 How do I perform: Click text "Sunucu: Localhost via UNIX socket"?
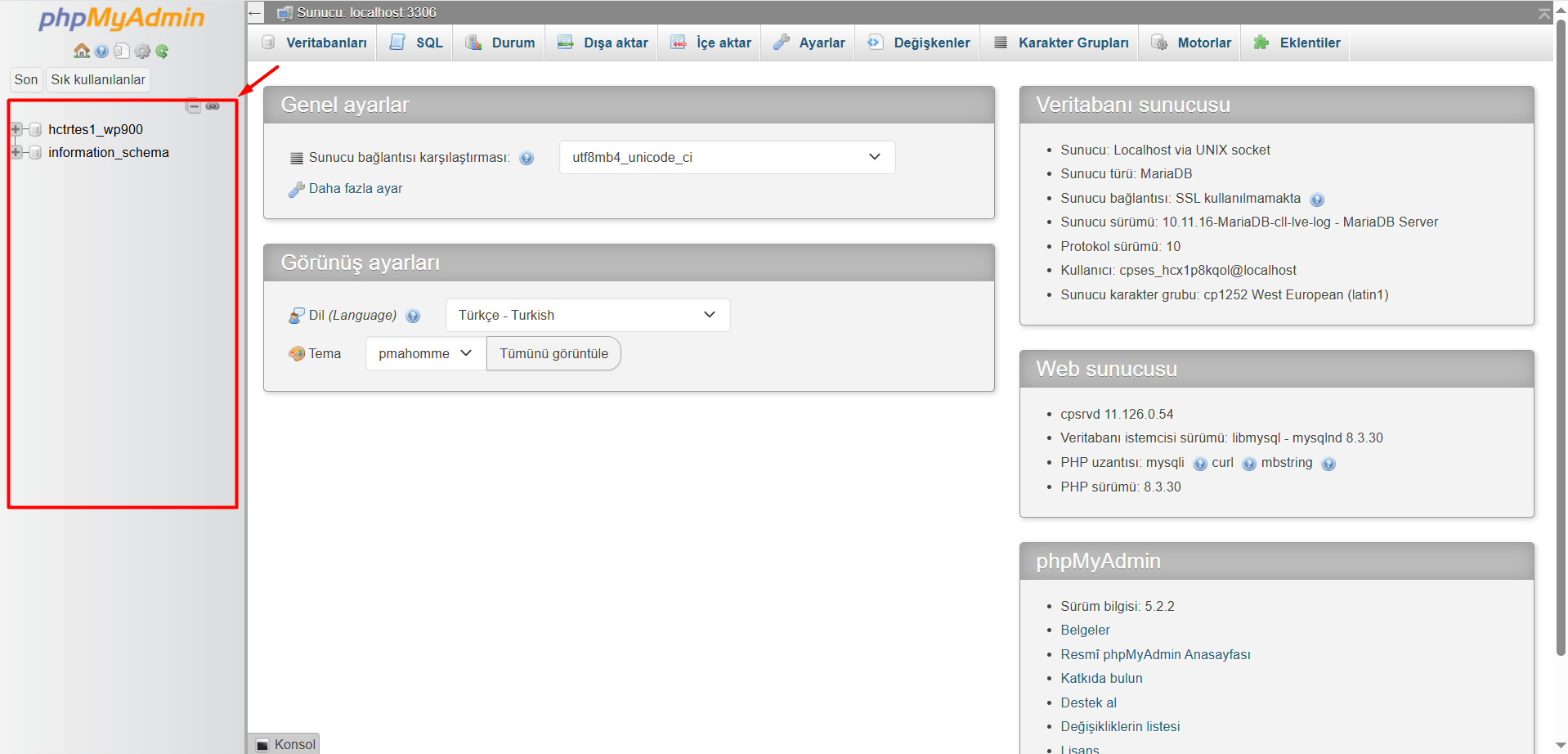(1165, 150)
